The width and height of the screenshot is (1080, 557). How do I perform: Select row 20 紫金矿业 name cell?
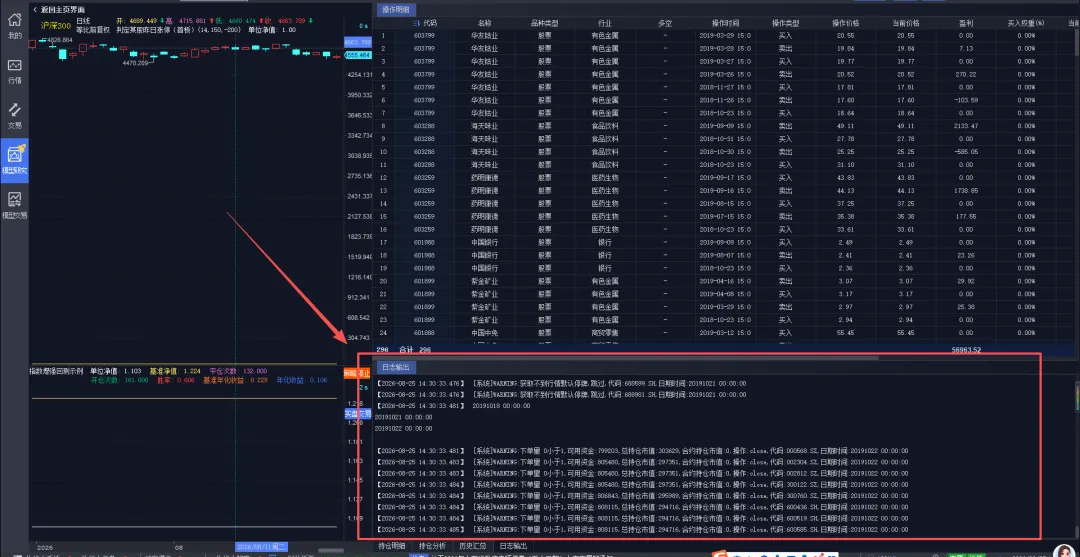click(x=484, y=281)
